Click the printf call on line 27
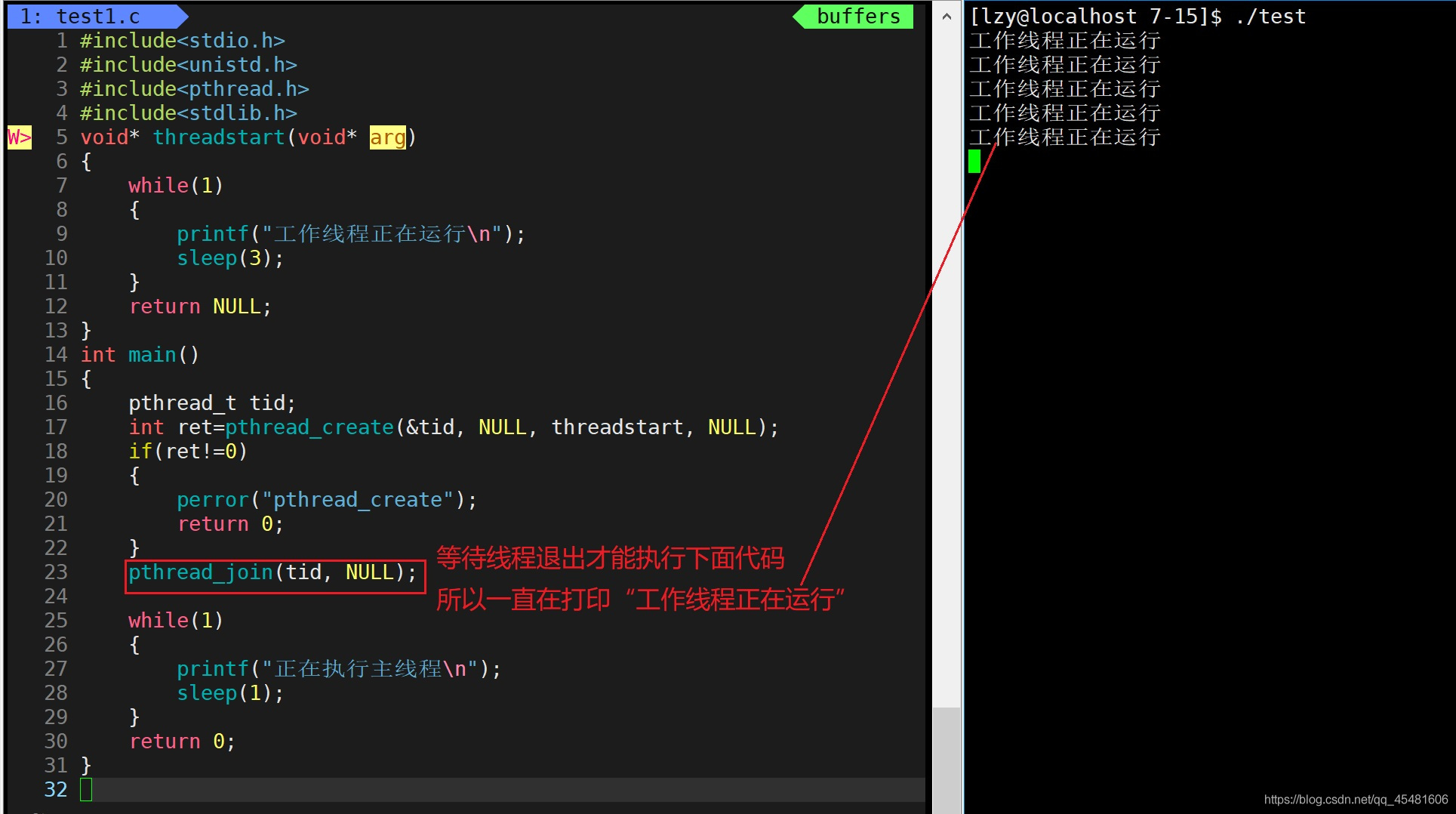 (x=339, y=669)
